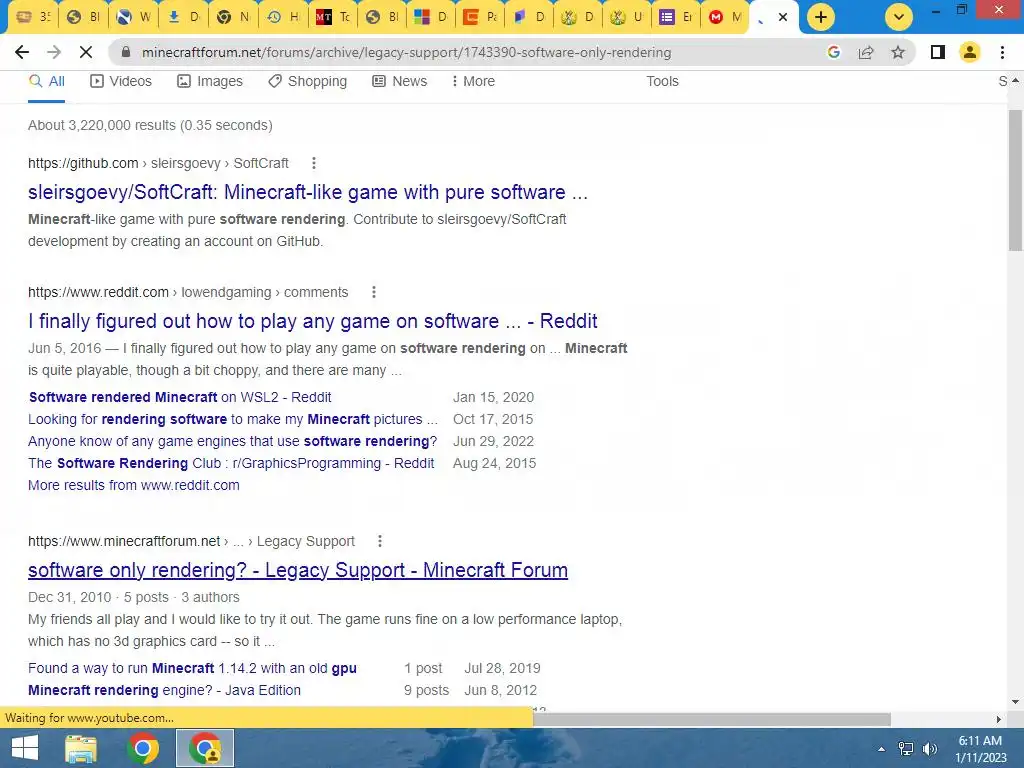
Task: Go forward with the forward arrow
Action: coord(54,52)
